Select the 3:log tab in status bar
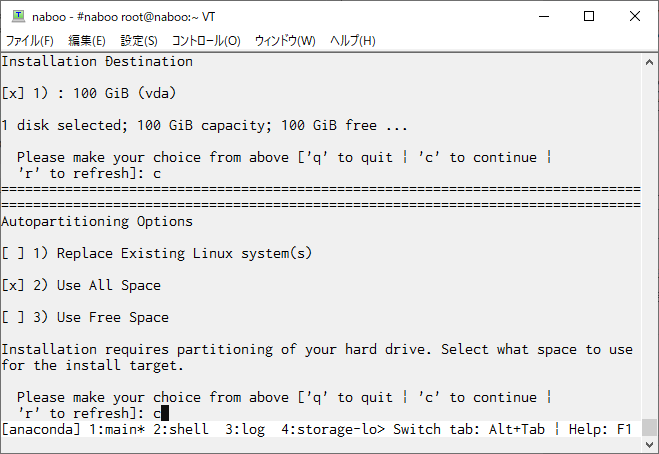 (245, 429)
